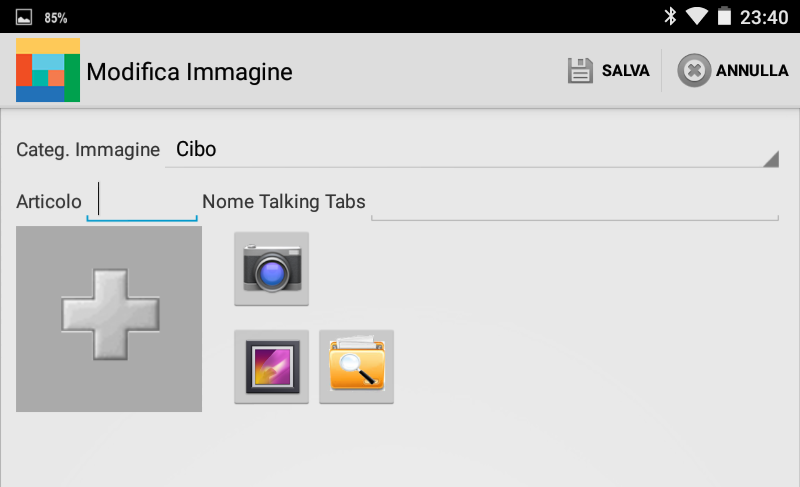Tap the Wi-Fi status bar icon
Screen dimensions: 800x487
click(x=697, y=16)
